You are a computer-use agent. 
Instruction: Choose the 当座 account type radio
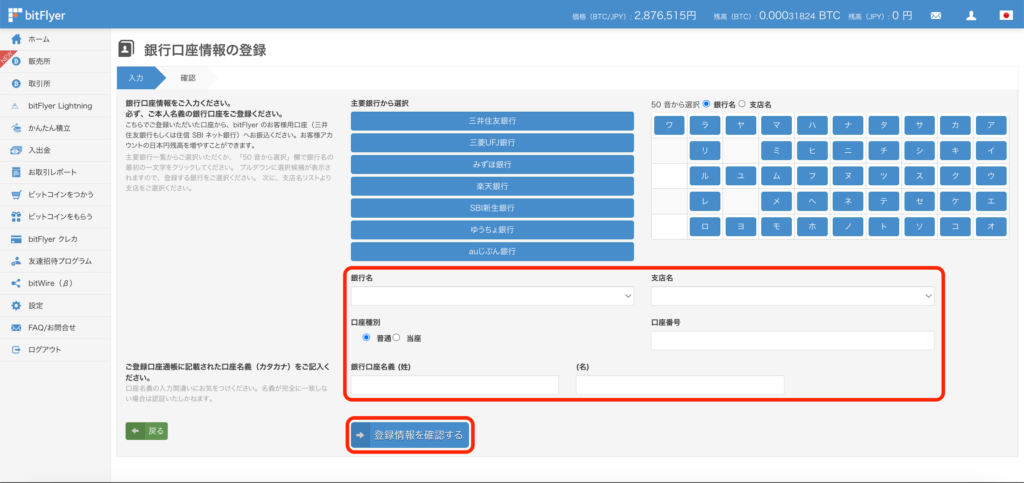[396, 337]
